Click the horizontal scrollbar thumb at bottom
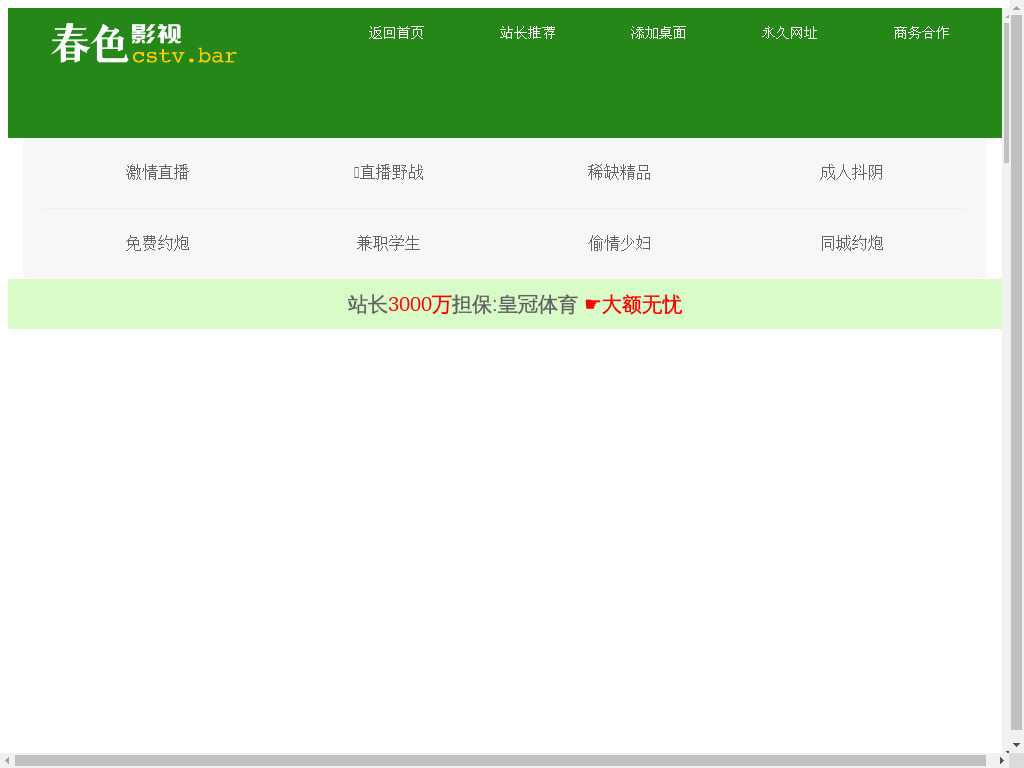Image resolution: width=1024 pixels, height=768 pixels. point(500,761)
